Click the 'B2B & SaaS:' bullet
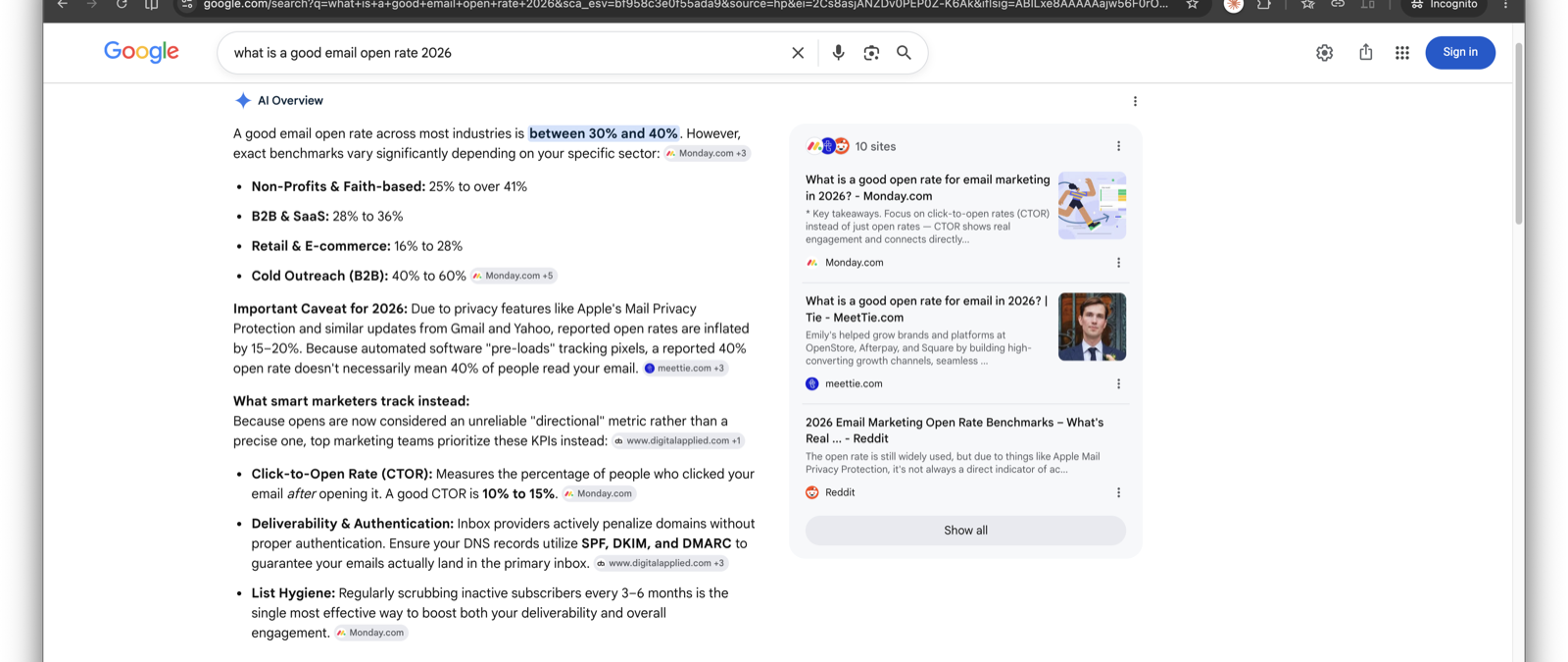 (x=290, y=217)
